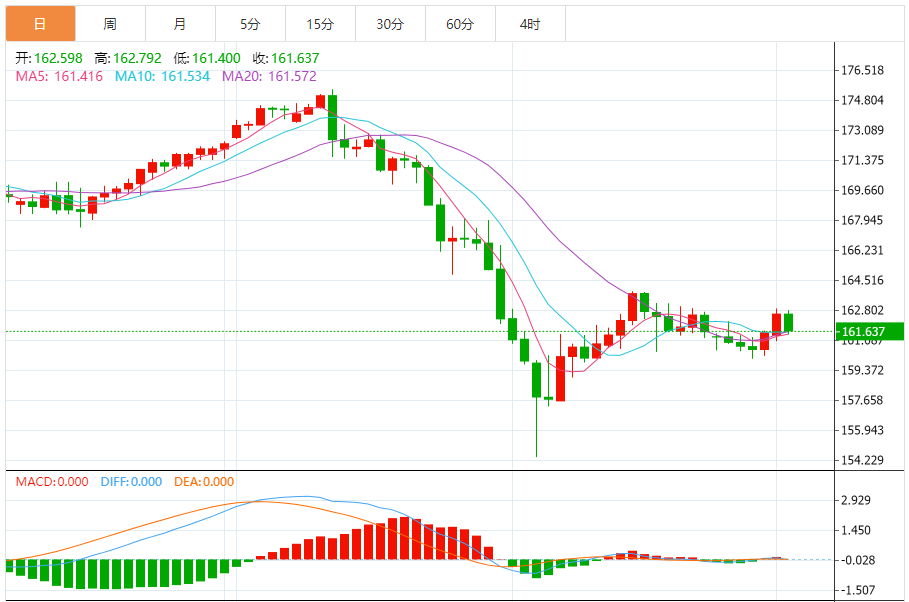Click the 2.929 MACD axis label
This screenshot has width=909, height=602.
pos(856,500)
